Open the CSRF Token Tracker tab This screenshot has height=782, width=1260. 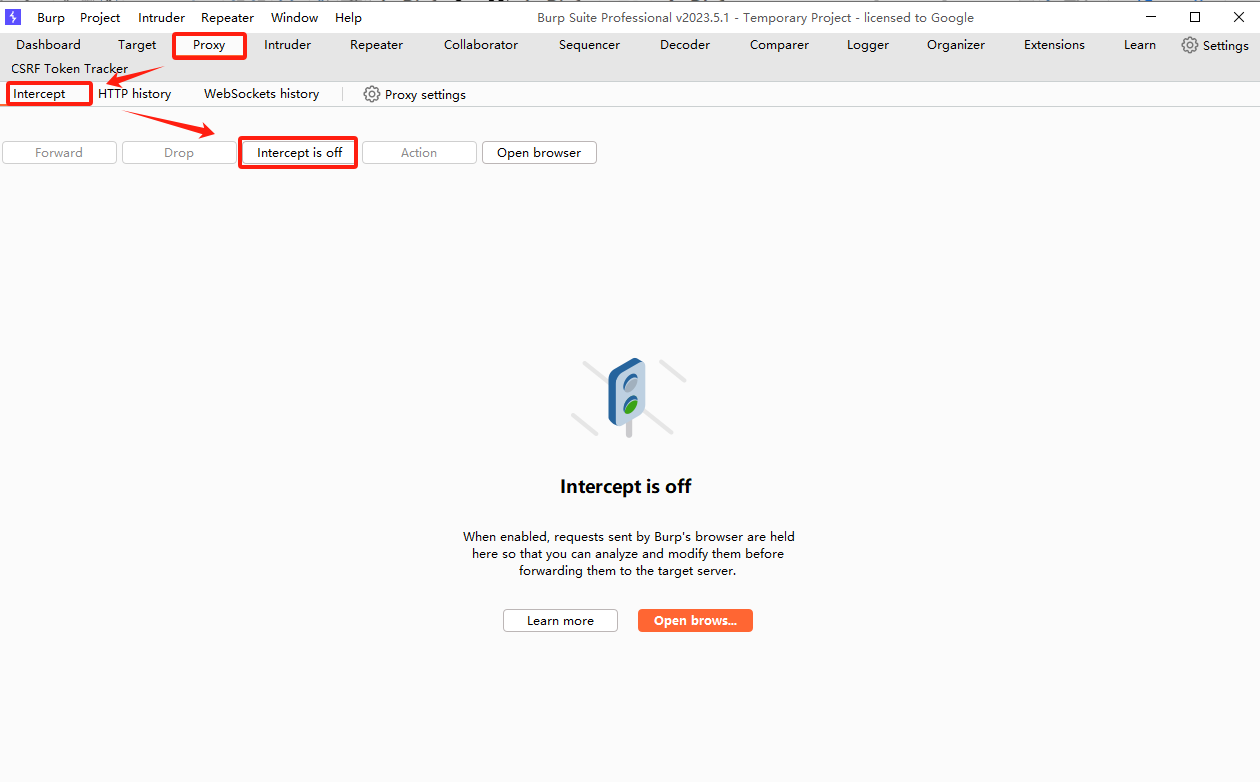[x=69, y=69]
